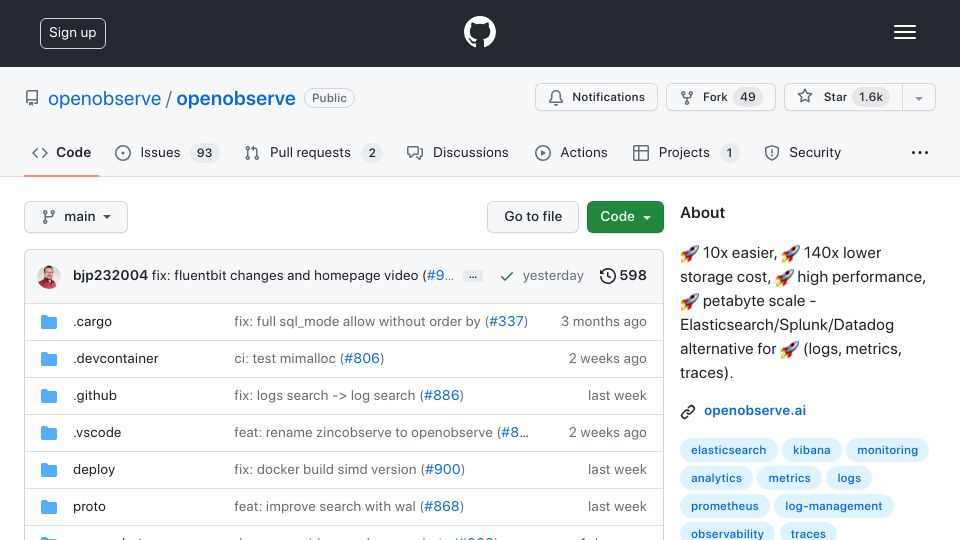960x540 pixels.
Task: Click the analytics topic tag
Action: click(x=716, y=478)
